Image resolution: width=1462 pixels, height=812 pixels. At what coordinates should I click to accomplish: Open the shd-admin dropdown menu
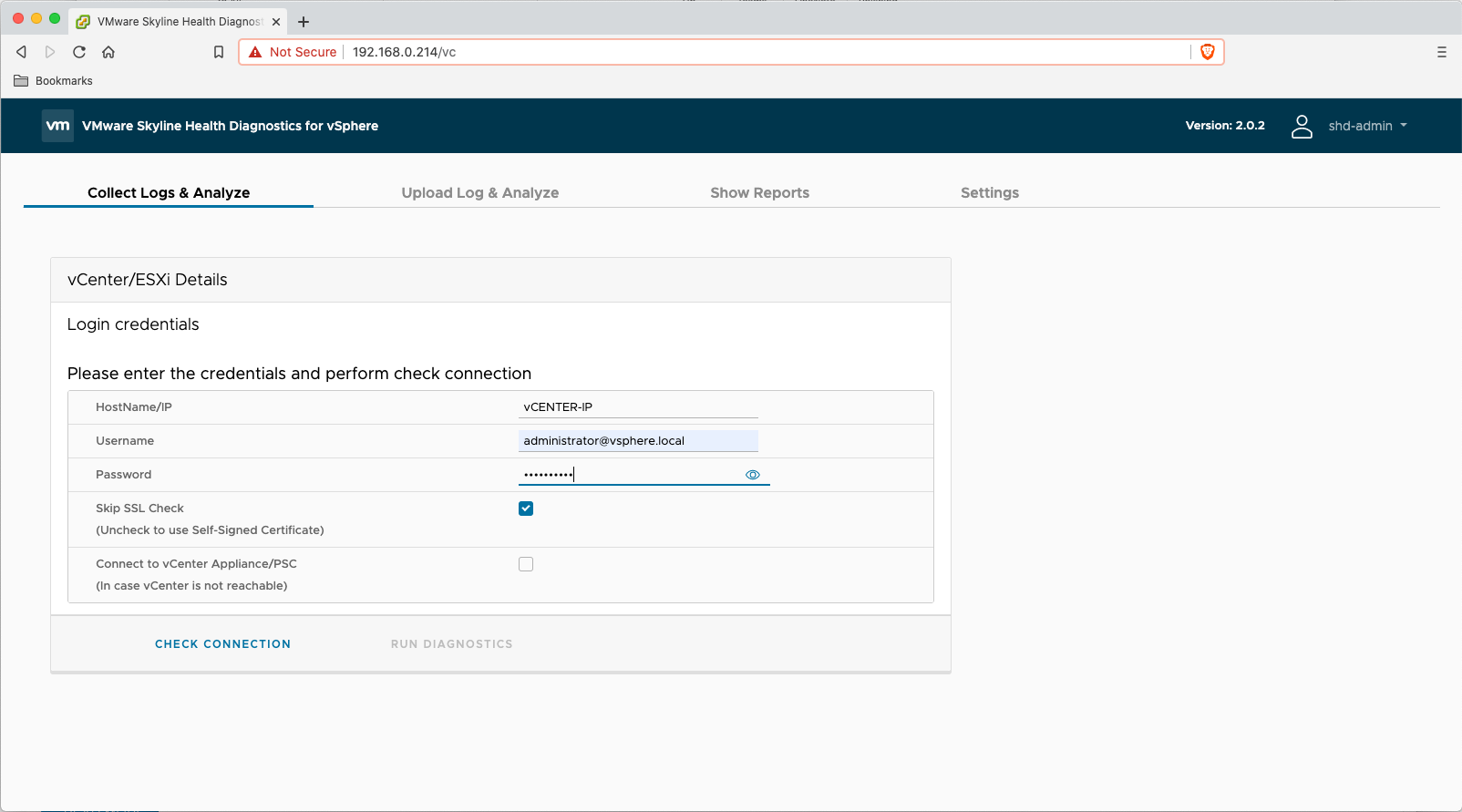(1367, 126)
